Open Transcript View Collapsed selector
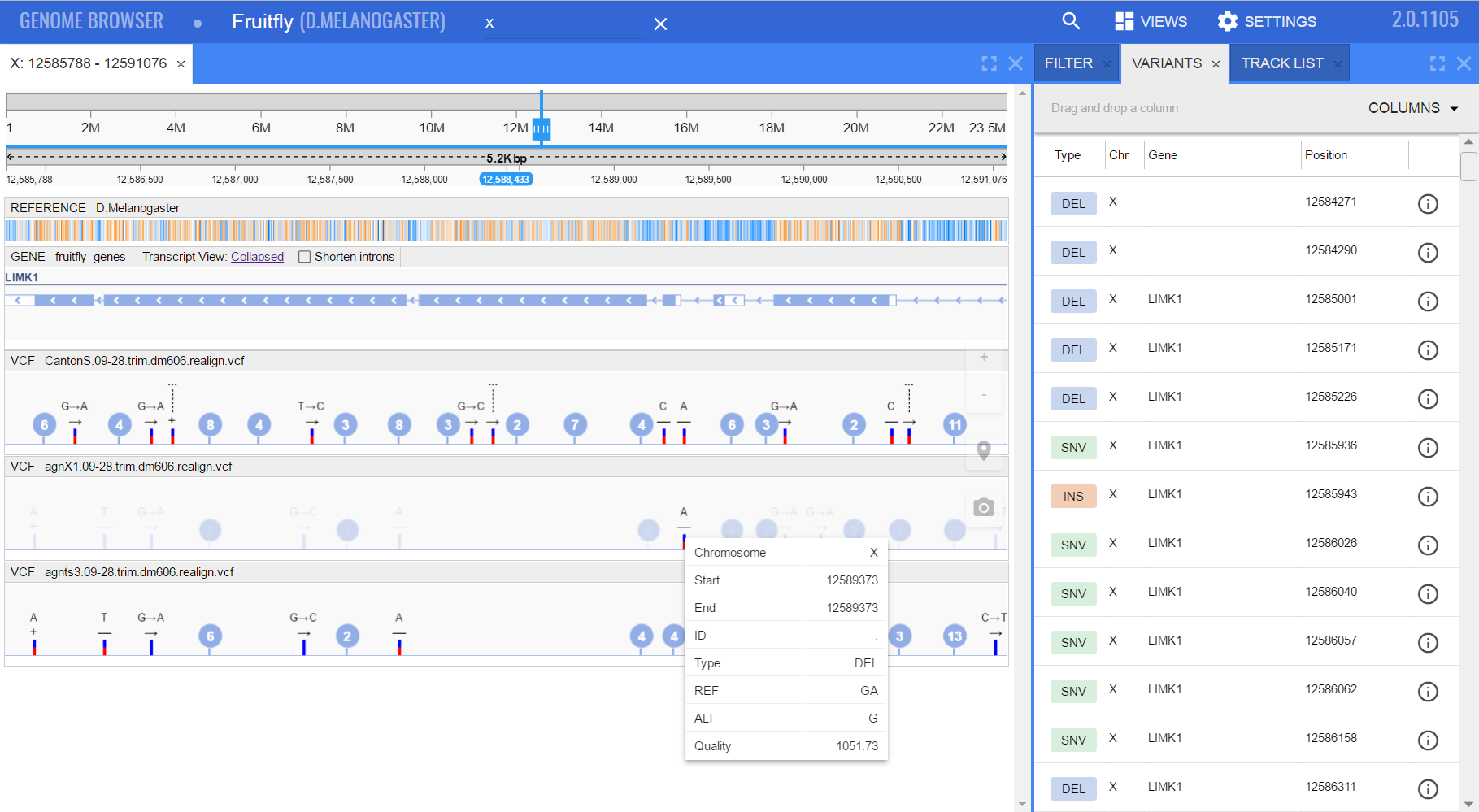 pyautogui.click(x=257, y=257)
